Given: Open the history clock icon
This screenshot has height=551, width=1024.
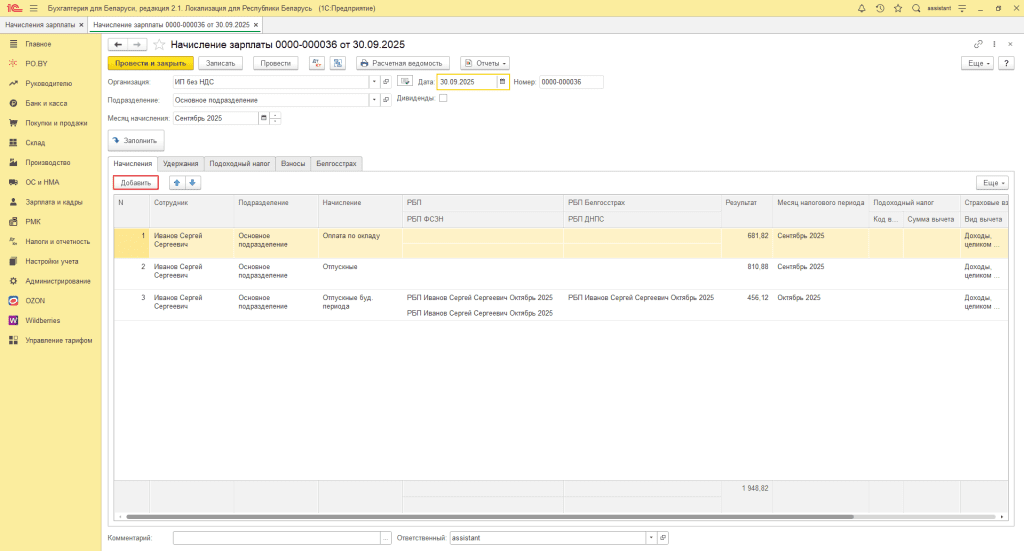Looking at the screenshot, I should (879, 8).
